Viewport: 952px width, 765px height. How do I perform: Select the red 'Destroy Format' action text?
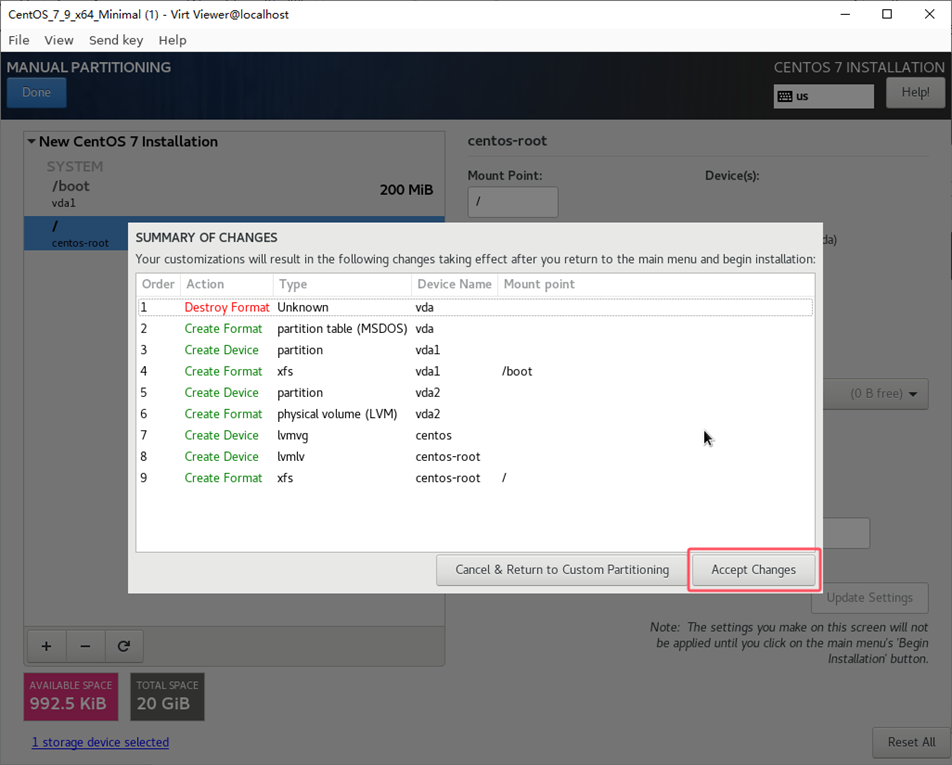click(227, 307)
